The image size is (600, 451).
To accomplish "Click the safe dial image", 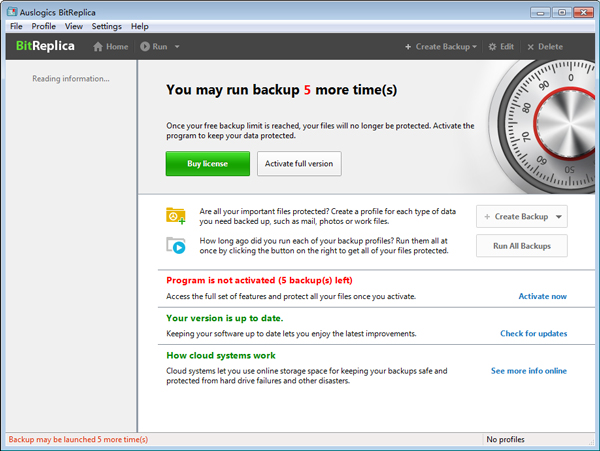I will 543,126.
